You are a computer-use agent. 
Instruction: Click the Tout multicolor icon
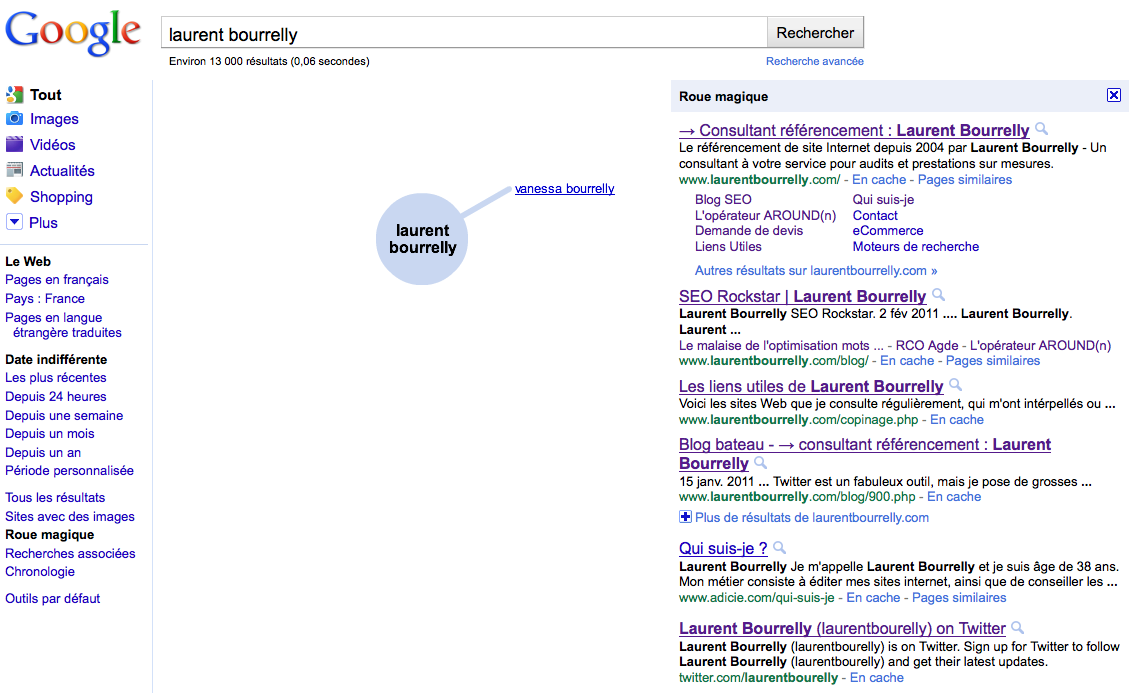[14, 95]
